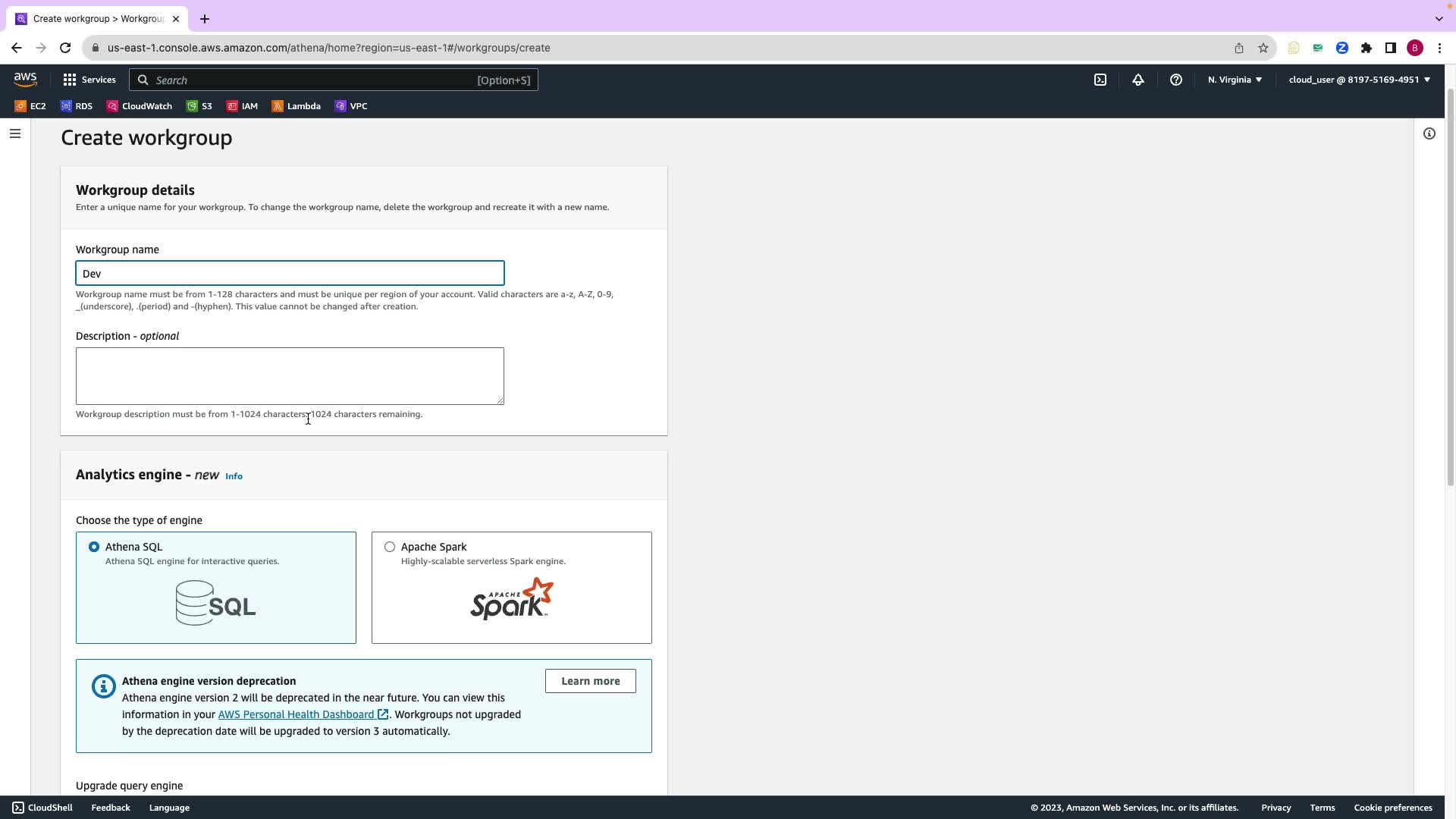This screenshot has width=1456, height=819.
Task: Open the CloudWatch shortcut in favorites bar
Action: (140, 106)
